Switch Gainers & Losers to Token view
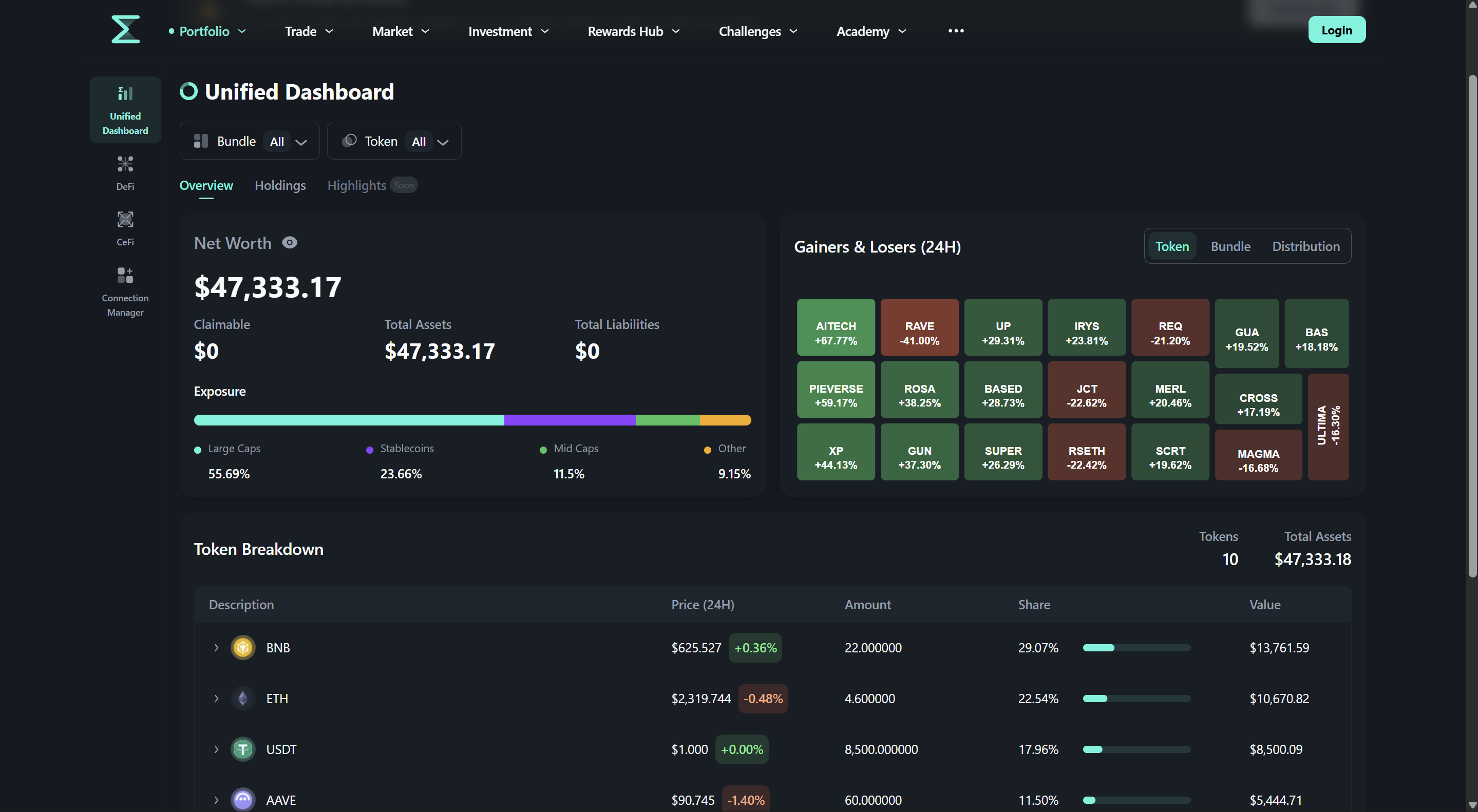 pyautogui.click(x=1171, y=246)
